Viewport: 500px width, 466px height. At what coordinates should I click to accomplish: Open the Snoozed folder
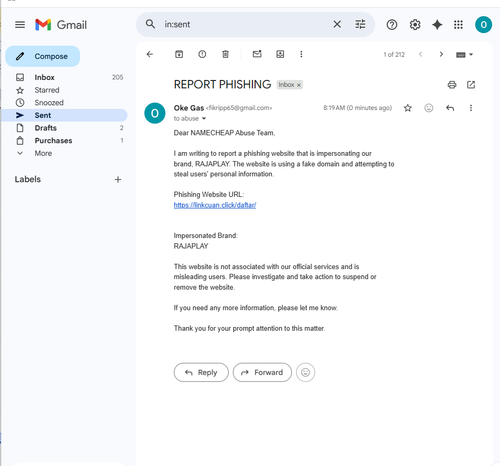64,103
